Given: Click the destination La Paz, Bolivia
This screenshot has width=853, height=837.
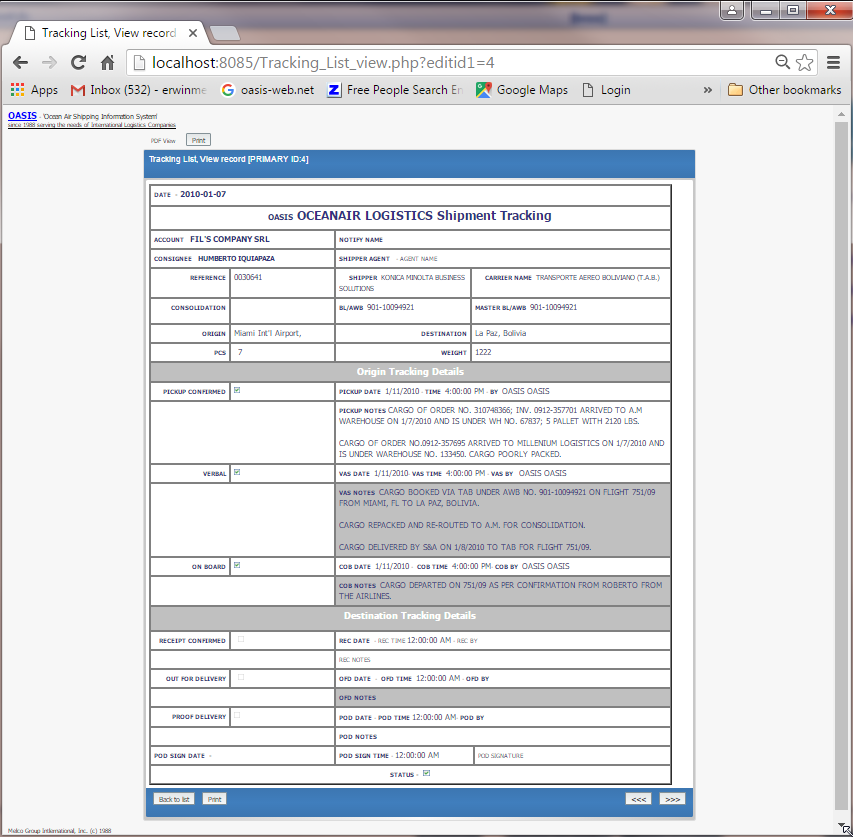Looking at the screenshot, I should pyautogui.click(x=500, y=333).
